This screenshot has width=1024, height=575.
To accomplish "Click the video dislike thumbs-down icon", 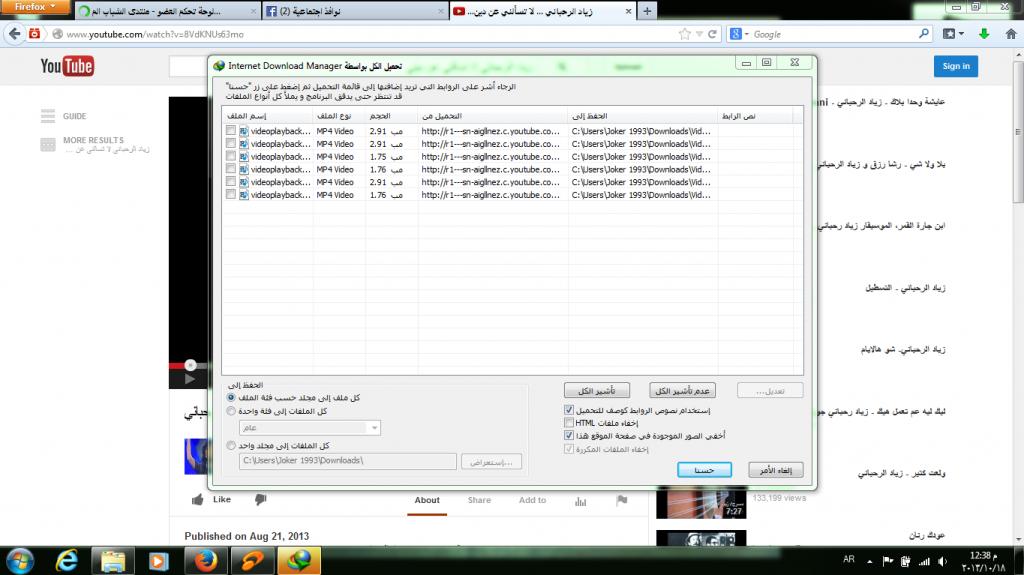I will pyautogui.click(x=260, y=499).
